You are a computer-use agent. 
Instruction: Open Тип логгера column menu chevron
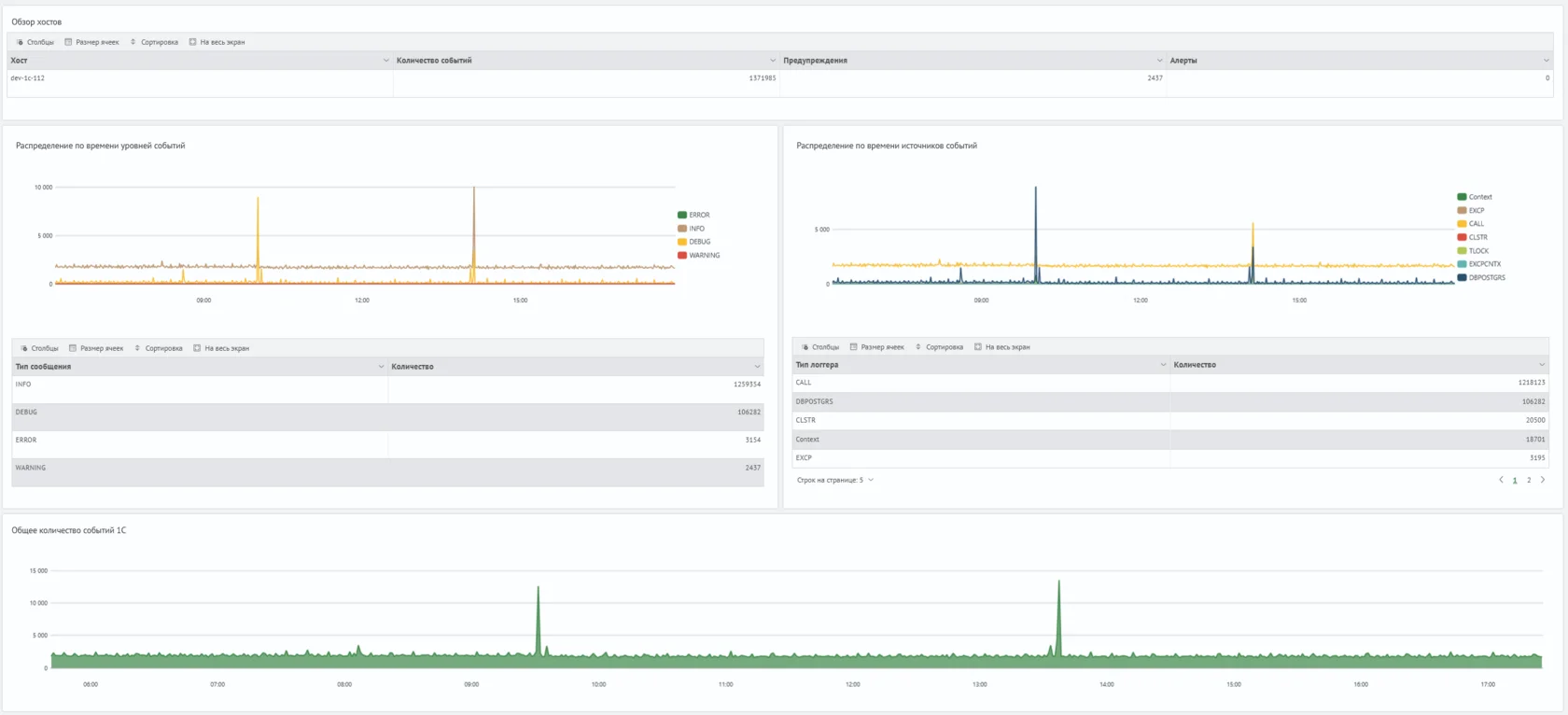coord(1163,365)
